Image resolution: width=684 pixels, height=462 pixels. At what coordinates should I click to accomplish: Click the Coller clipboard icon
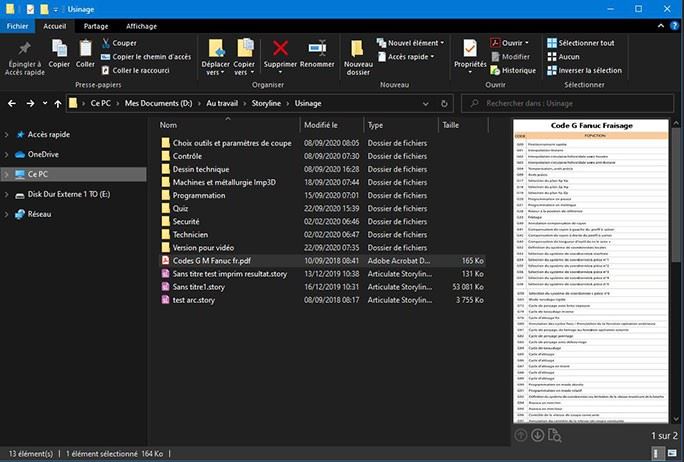point(85,49)
